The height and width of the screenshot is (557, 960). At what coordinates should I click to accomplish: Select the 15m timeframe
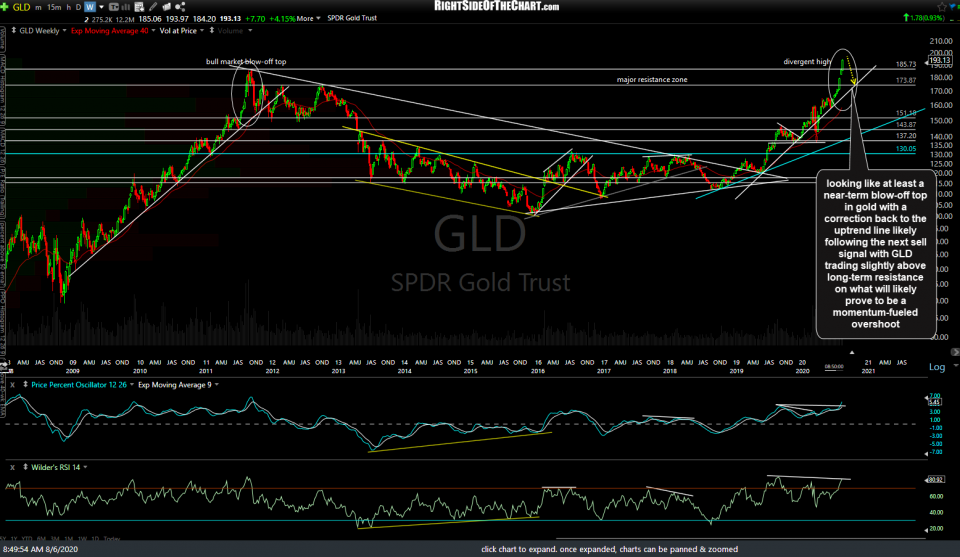pyautogui.click(x=54, y=7)
